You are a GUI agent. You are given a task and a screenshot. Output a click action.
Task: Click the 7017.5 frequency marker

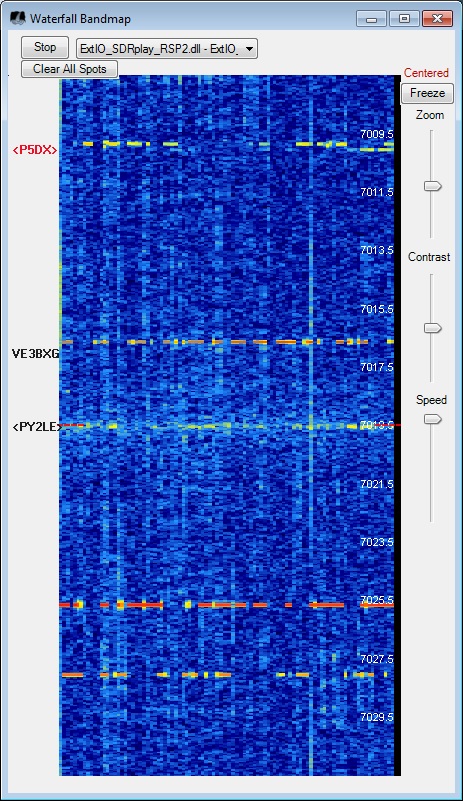point(377,367)
